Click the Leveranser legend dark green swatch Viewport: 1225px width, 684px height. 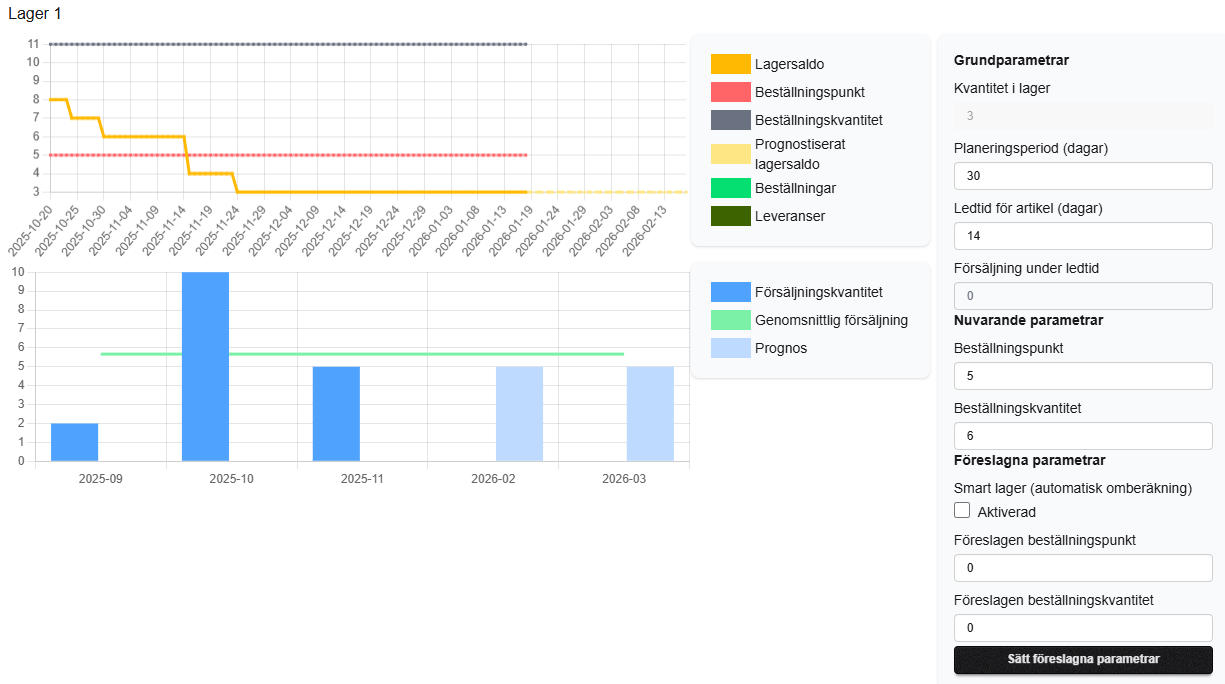coord(730,216)
